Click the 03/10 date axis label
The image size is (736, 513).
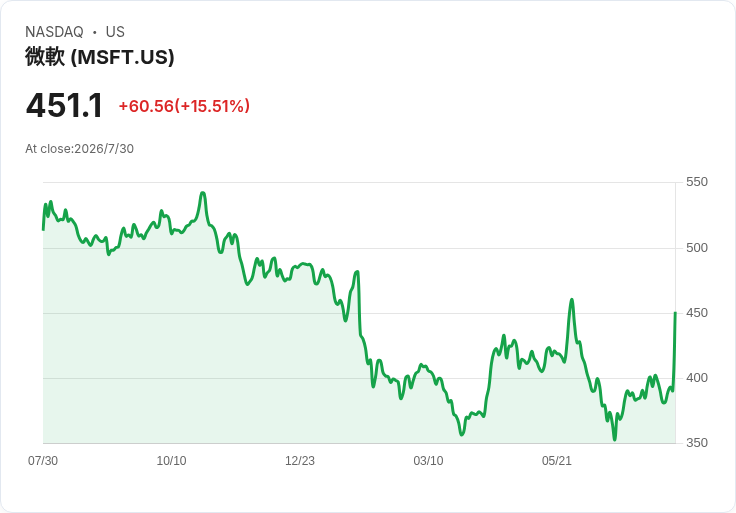click(428, 460)
